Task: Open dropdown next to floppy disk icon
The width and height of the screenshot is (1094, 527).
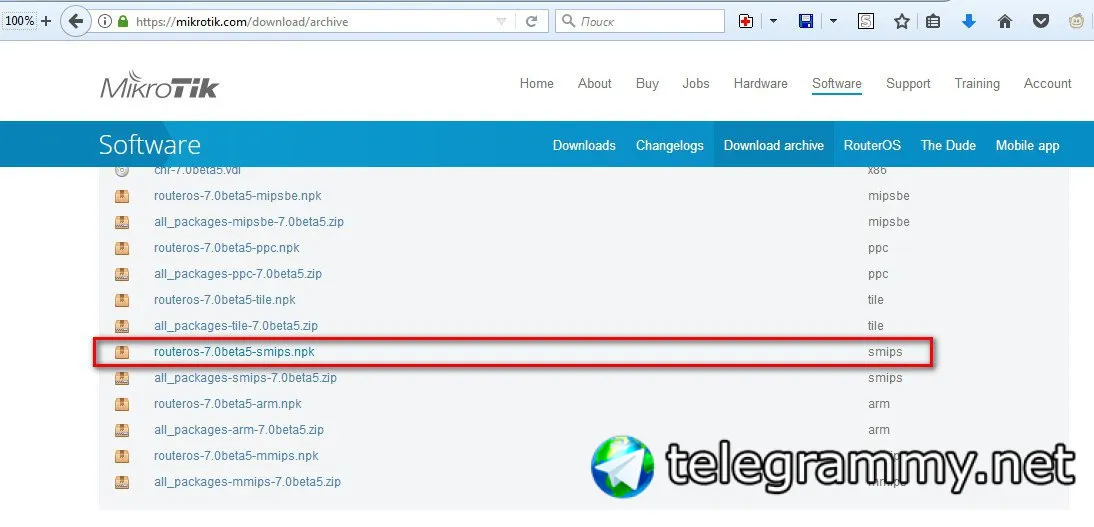Action: (x=833, y=22)
